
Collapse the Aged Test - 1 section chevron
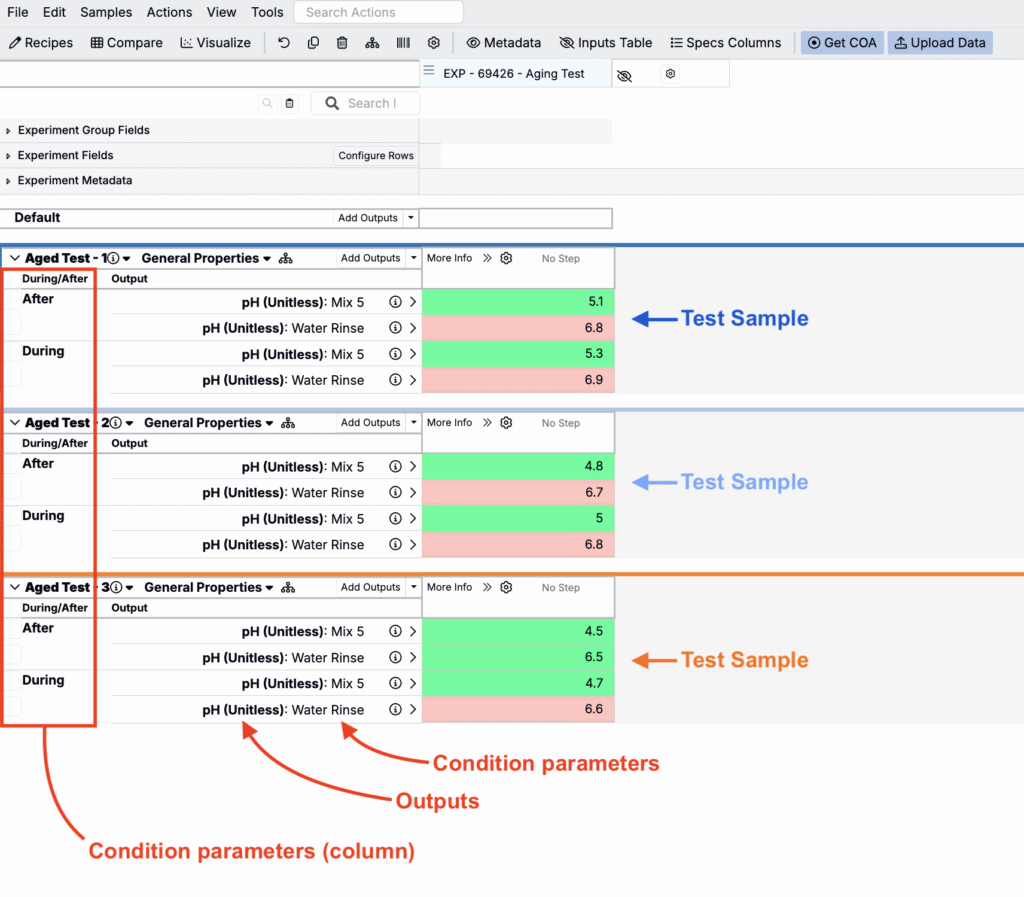point(15,258)
